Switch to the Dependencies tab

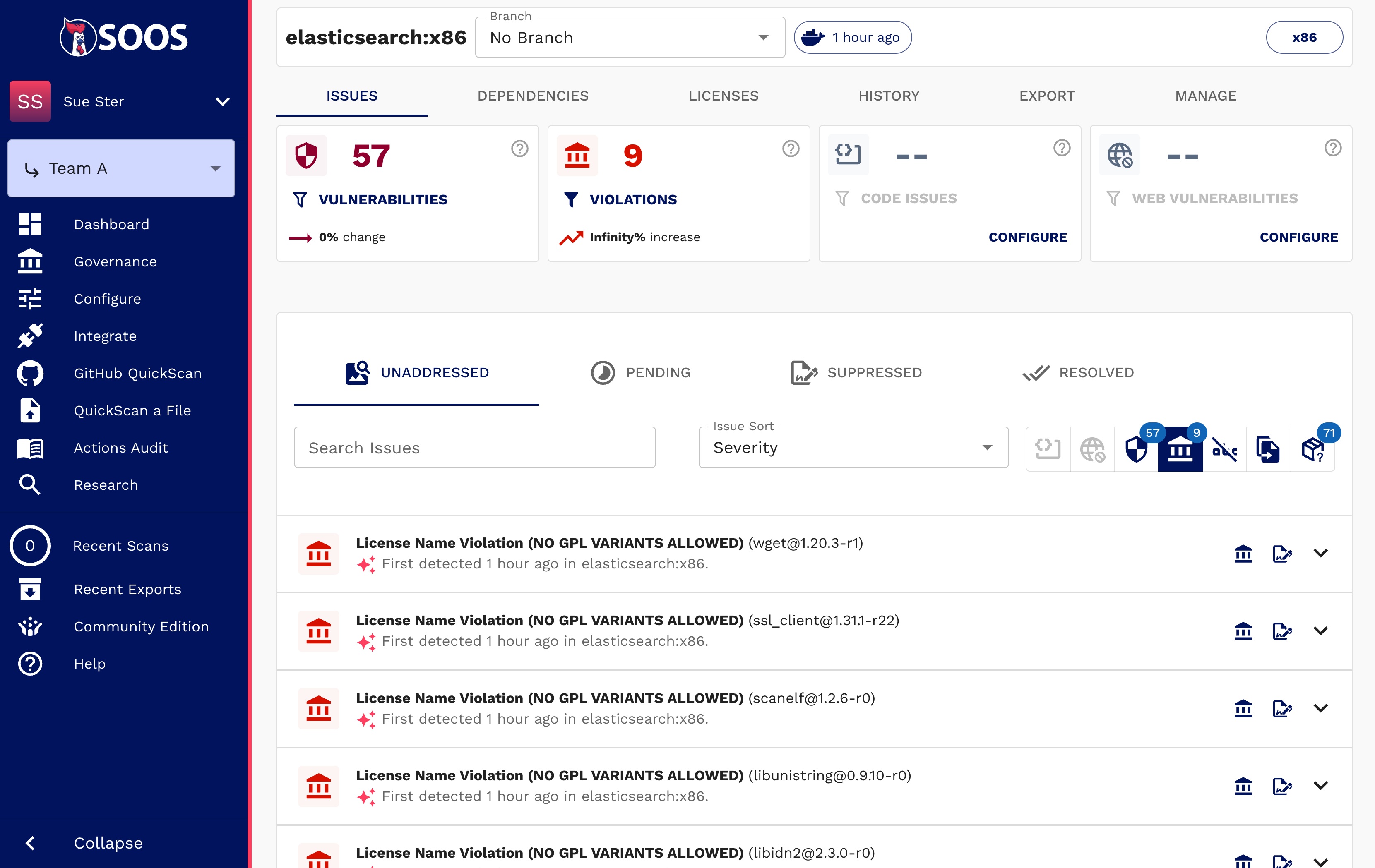[x=533, y=96]
